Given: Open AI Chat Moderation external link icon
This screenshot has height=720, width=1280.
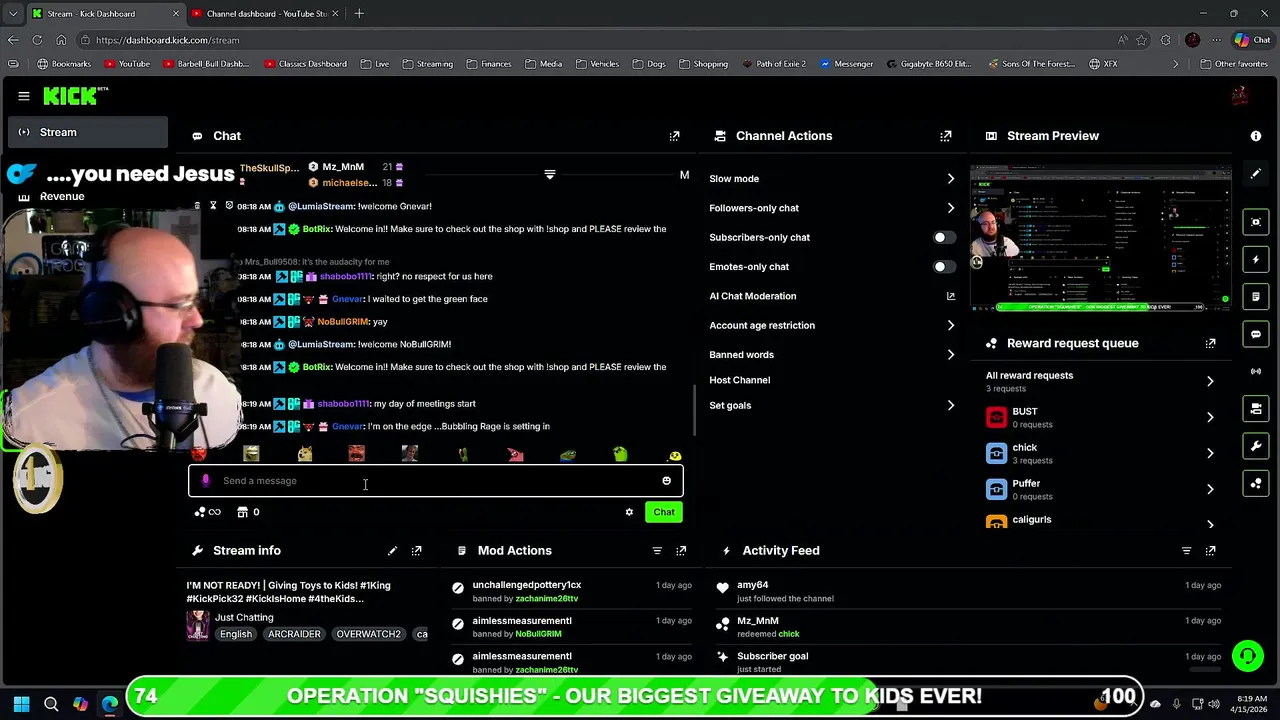Looking at the screenshot, I should click(950, 296).
